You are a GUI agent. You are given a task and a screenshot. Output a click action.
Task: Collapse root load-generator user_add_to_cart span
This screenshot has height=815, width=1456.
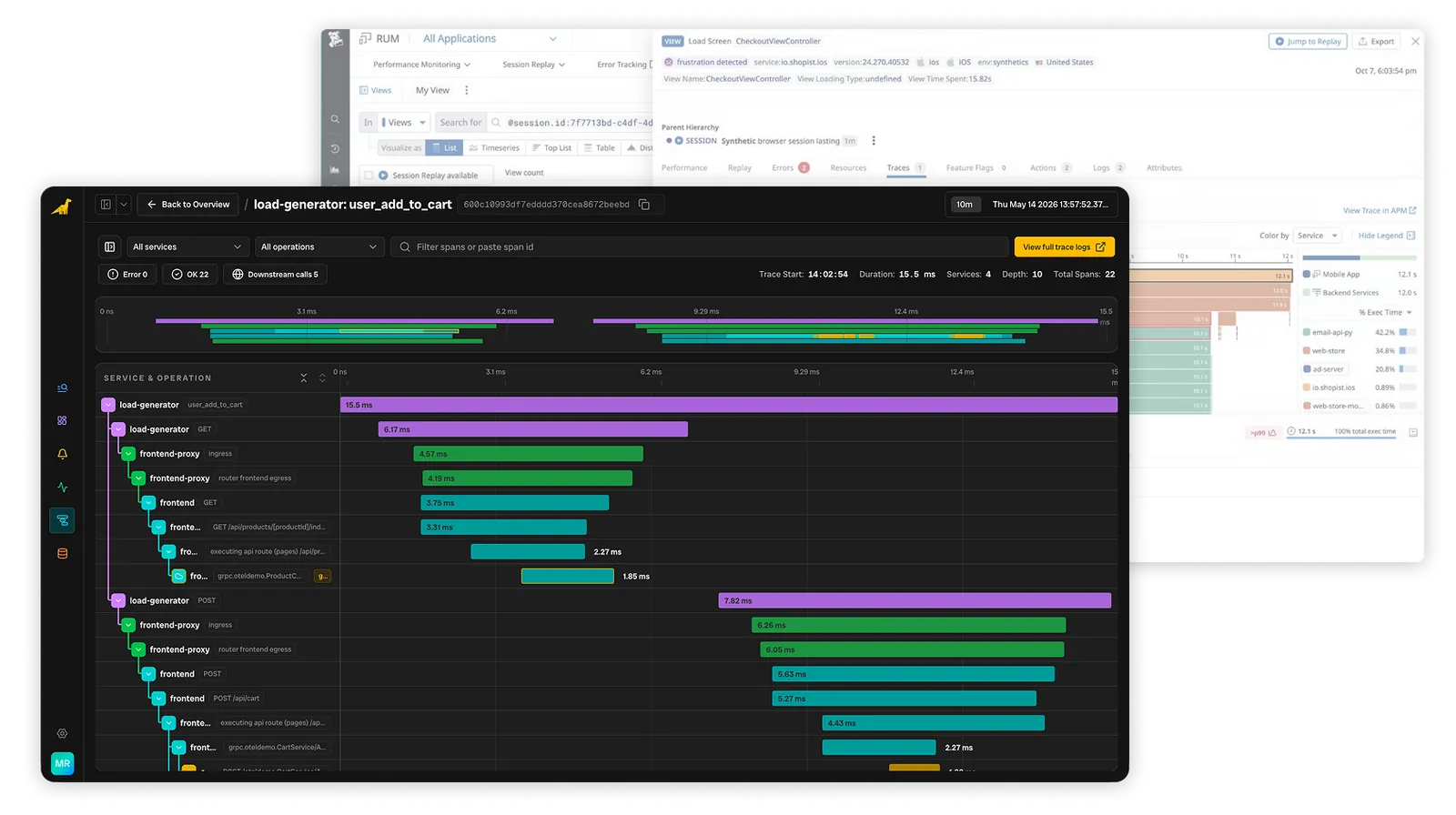(108, 405)
